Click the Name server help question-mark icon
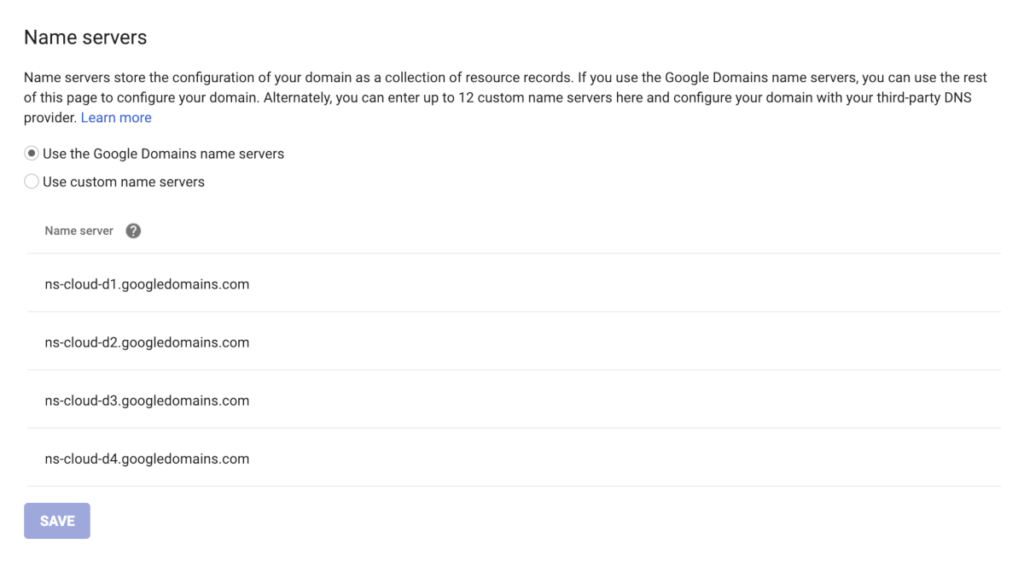The height and width of the screenshot is (561, 1024). click(133, 231)
